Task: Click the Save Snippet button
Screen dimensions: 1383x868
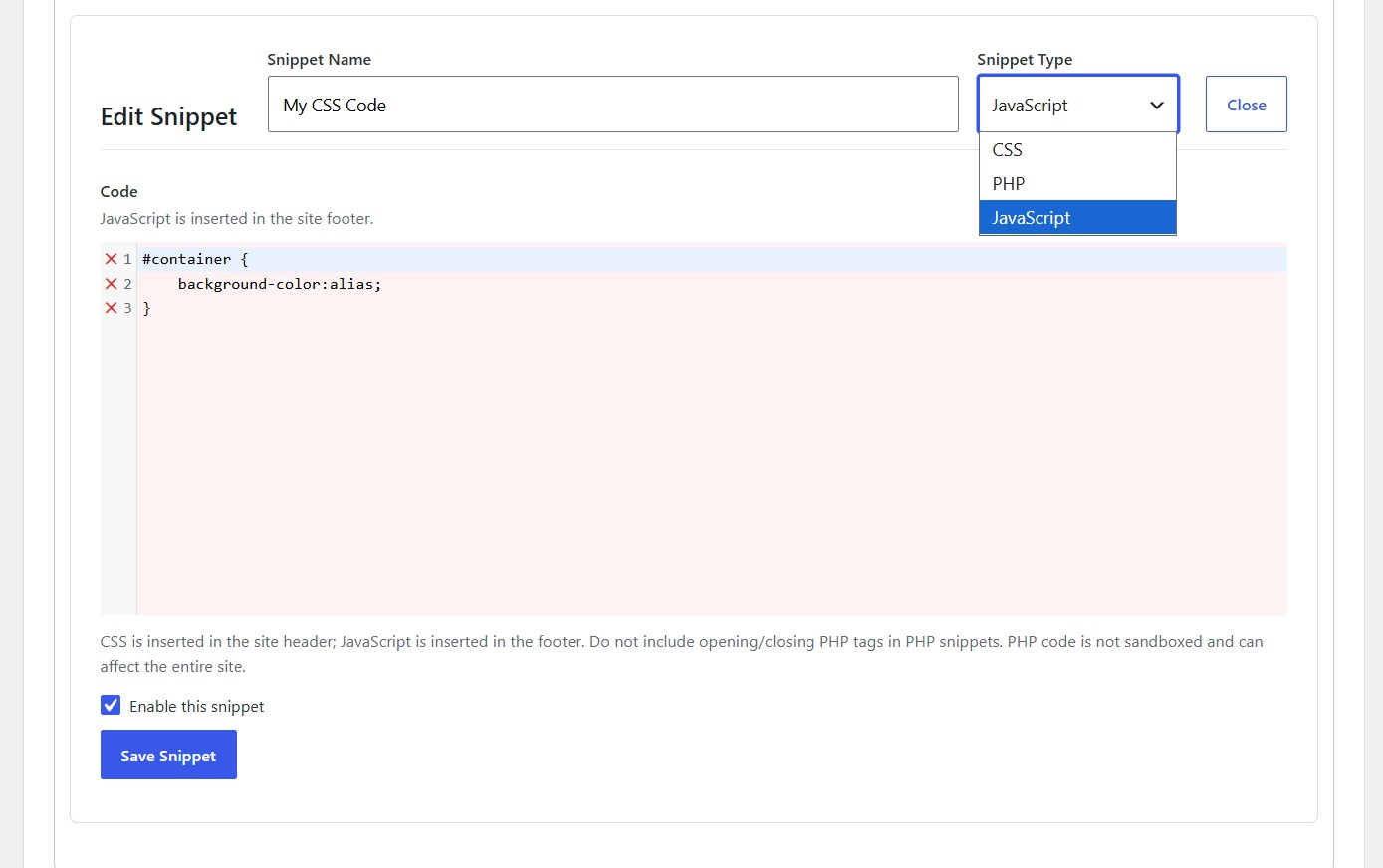Action: click(x=168, y=755)
